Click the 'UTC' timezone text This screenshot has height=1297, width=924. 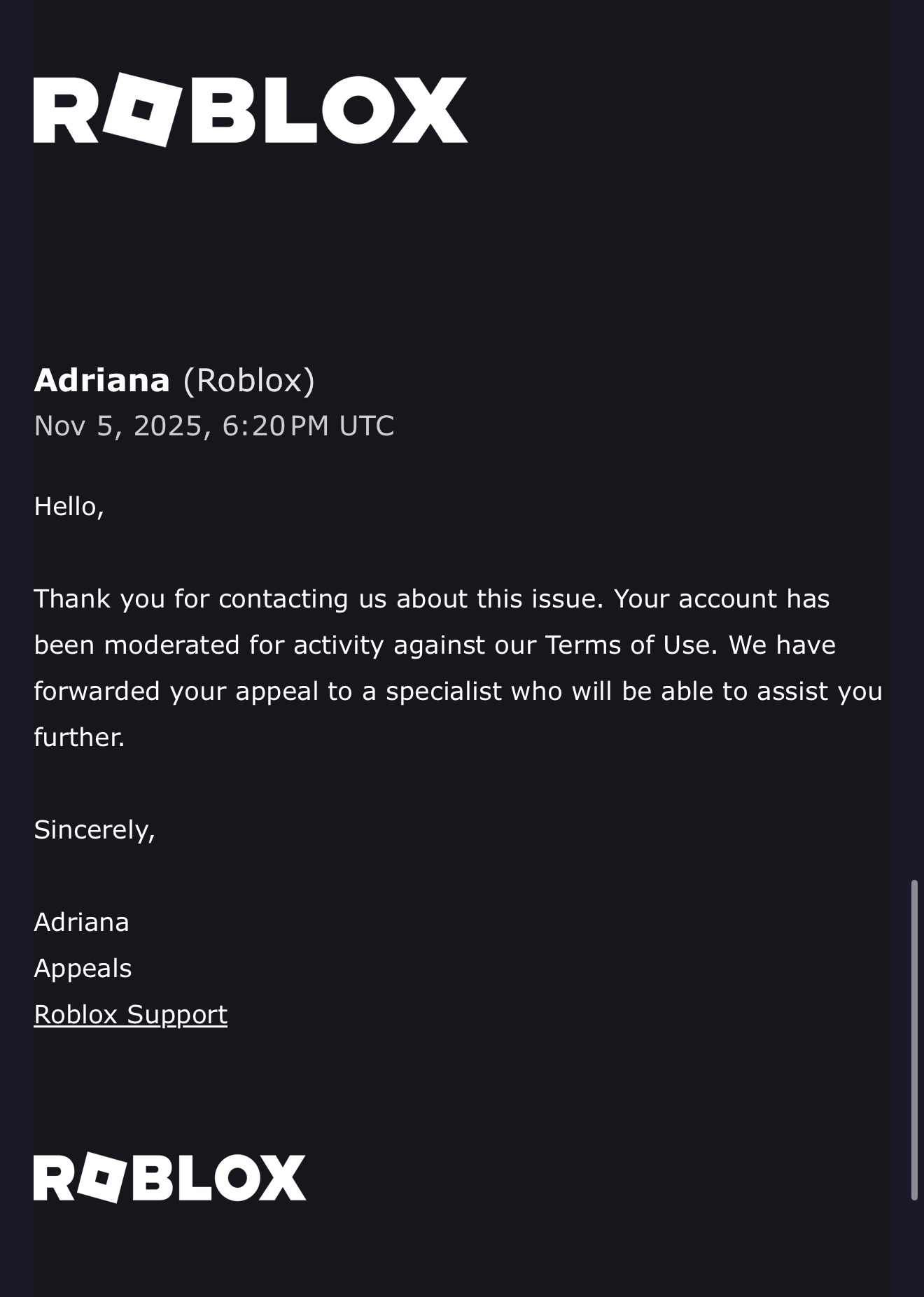pos(366,426)
